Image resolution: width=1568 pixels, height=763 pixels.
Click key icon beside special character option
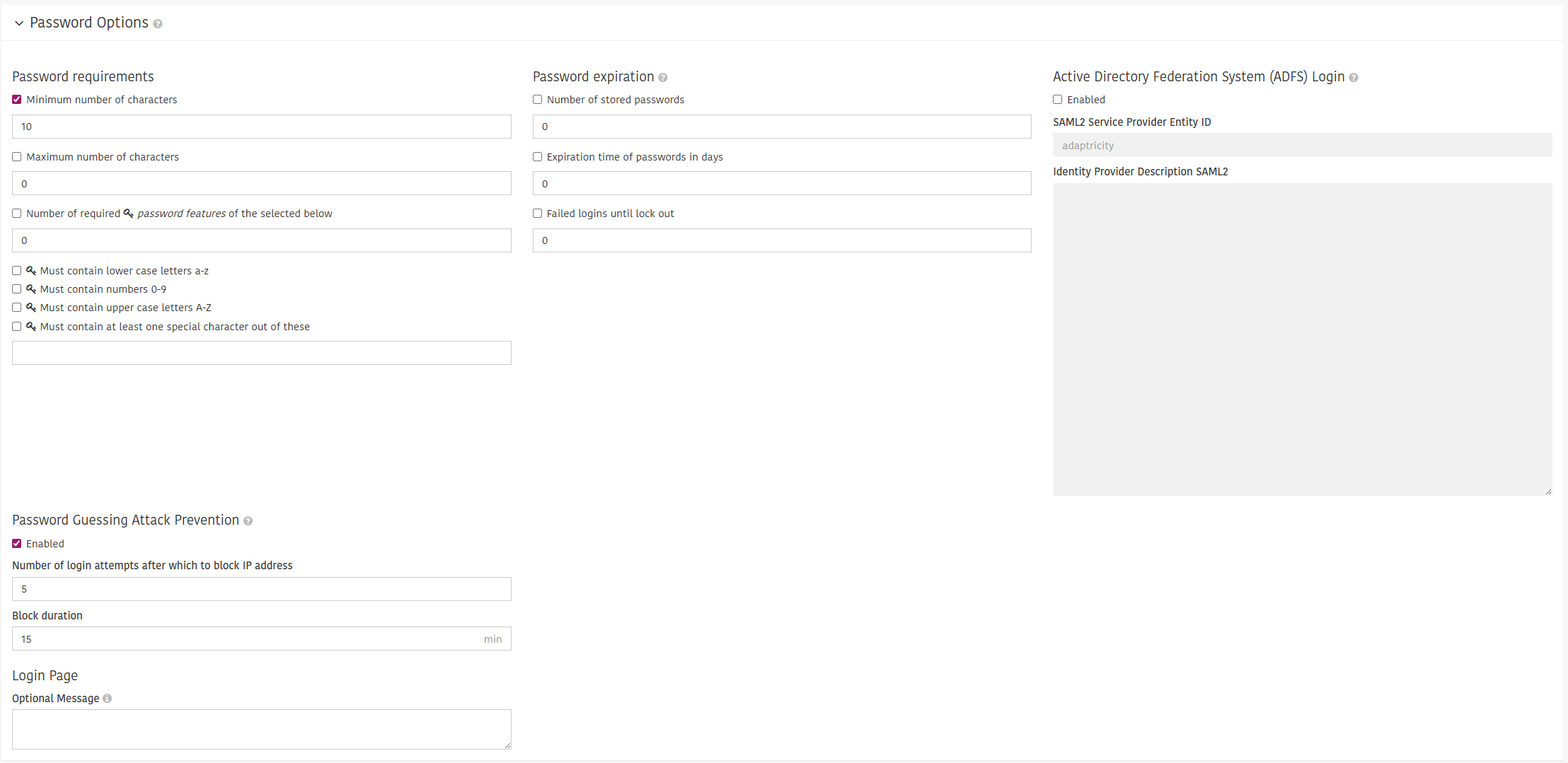tap(31, 327)
